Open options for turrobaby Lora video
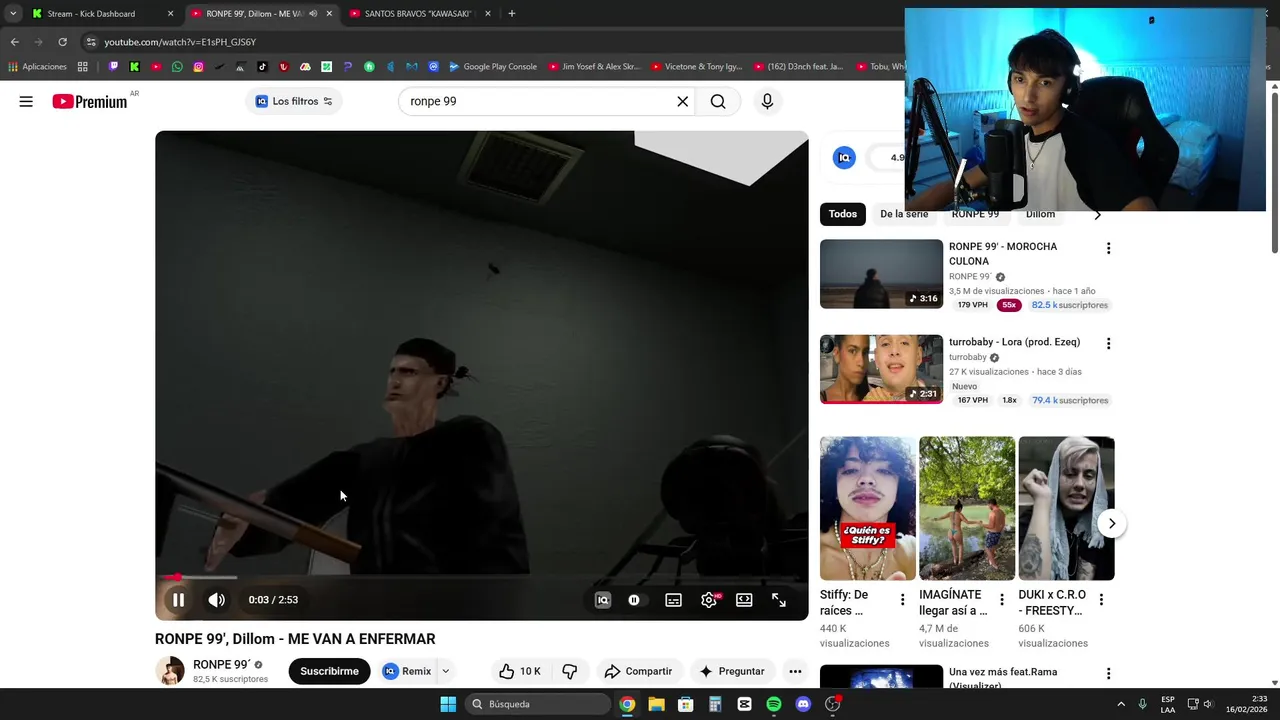The image size is (1280, 720). coord(1108,343)
